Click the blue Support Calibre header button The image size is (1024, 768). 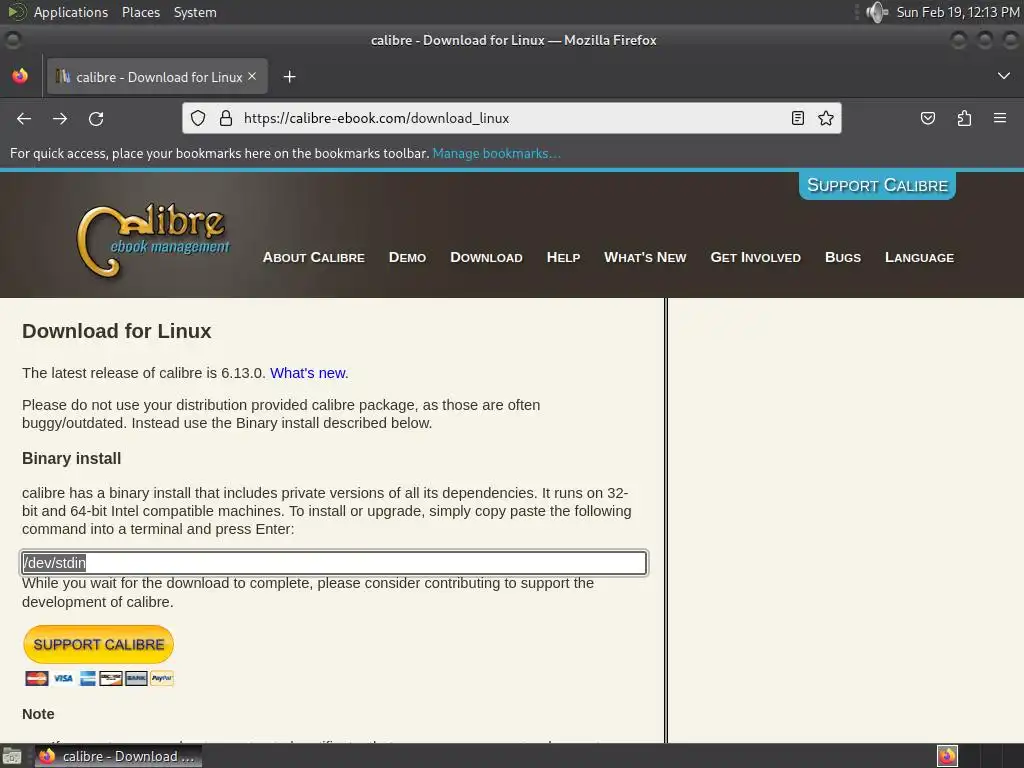877,185
